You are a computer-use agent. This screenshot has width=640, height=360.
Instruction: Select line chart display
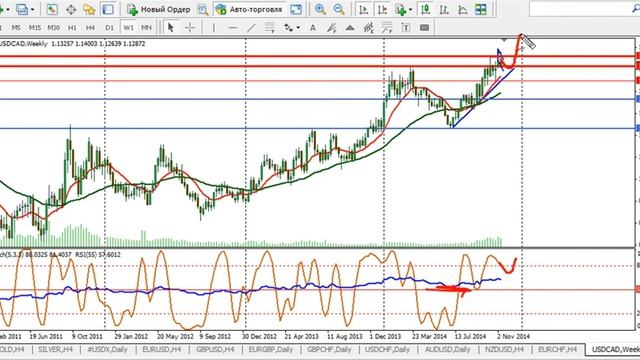point(462,9)
